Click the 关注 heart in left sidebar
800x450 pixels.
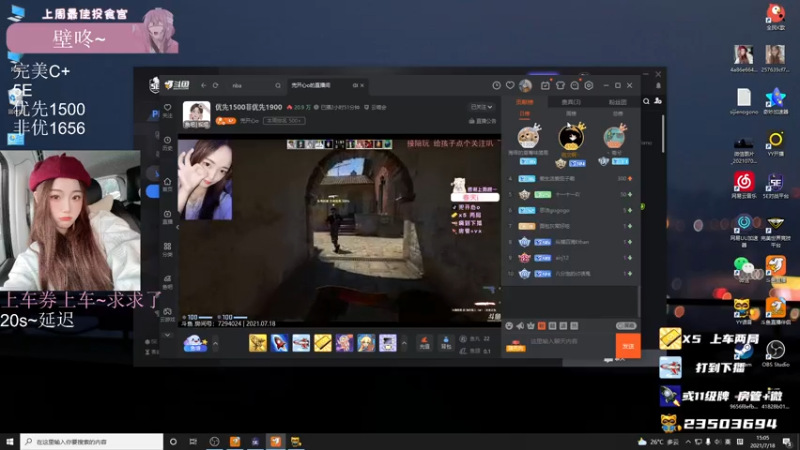click(167, 110)
